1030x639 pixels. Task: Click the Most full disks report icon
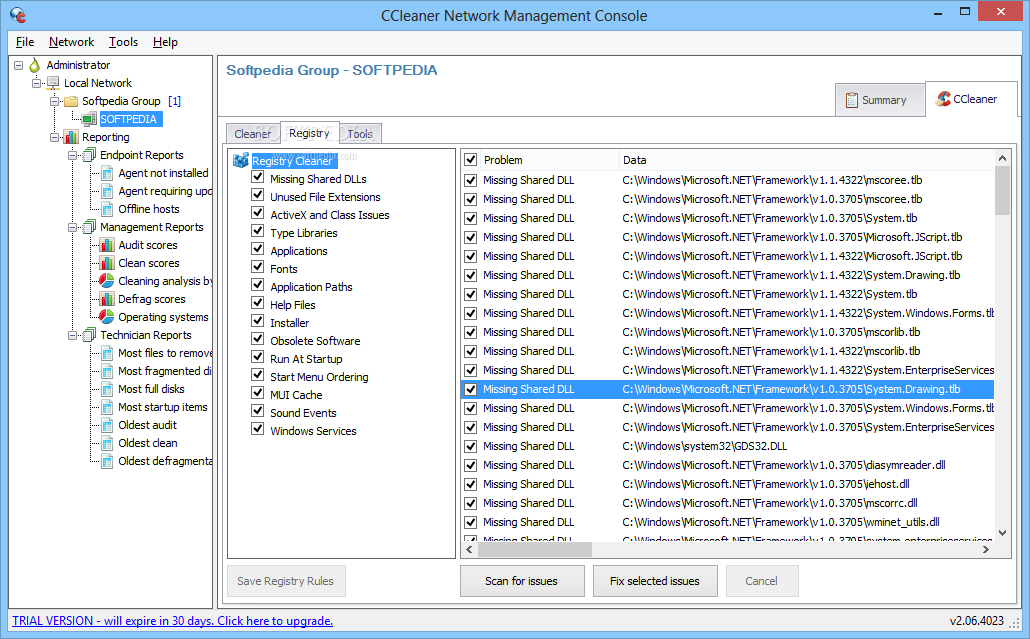click(x=107, y=389)
